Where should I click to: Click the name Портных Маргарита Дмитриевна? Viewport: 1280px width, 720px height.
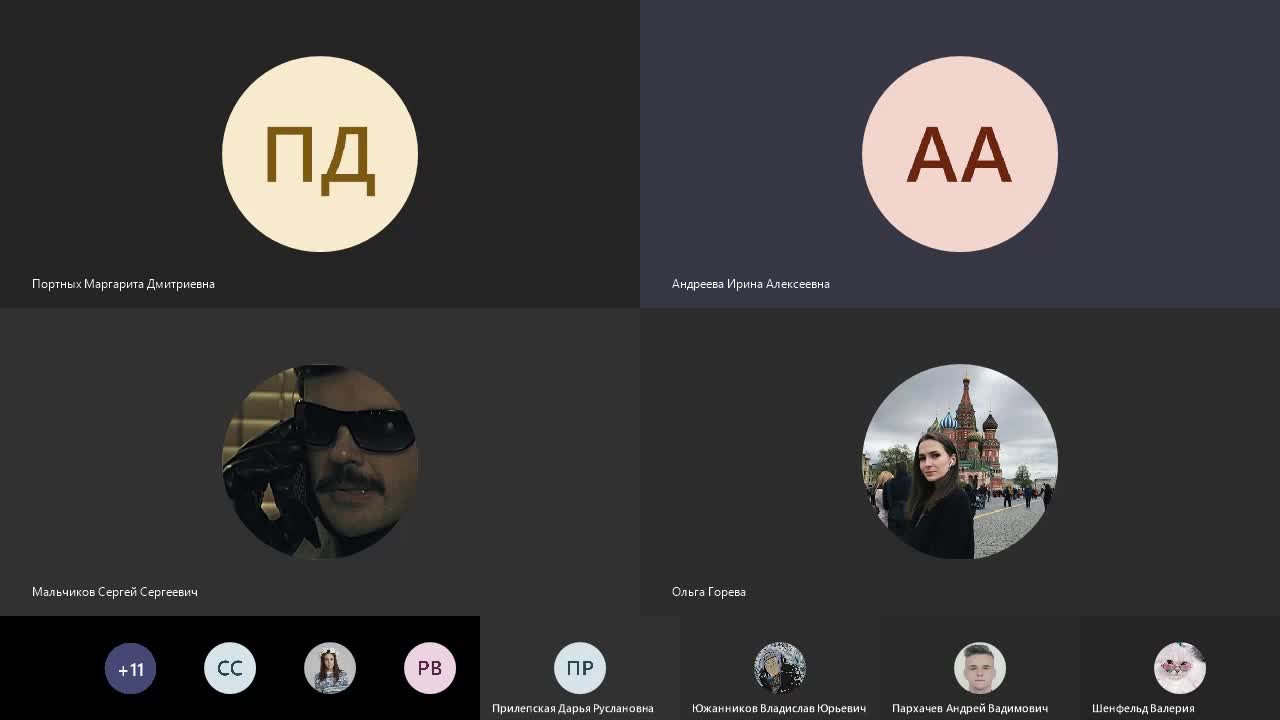pos(123,284)
